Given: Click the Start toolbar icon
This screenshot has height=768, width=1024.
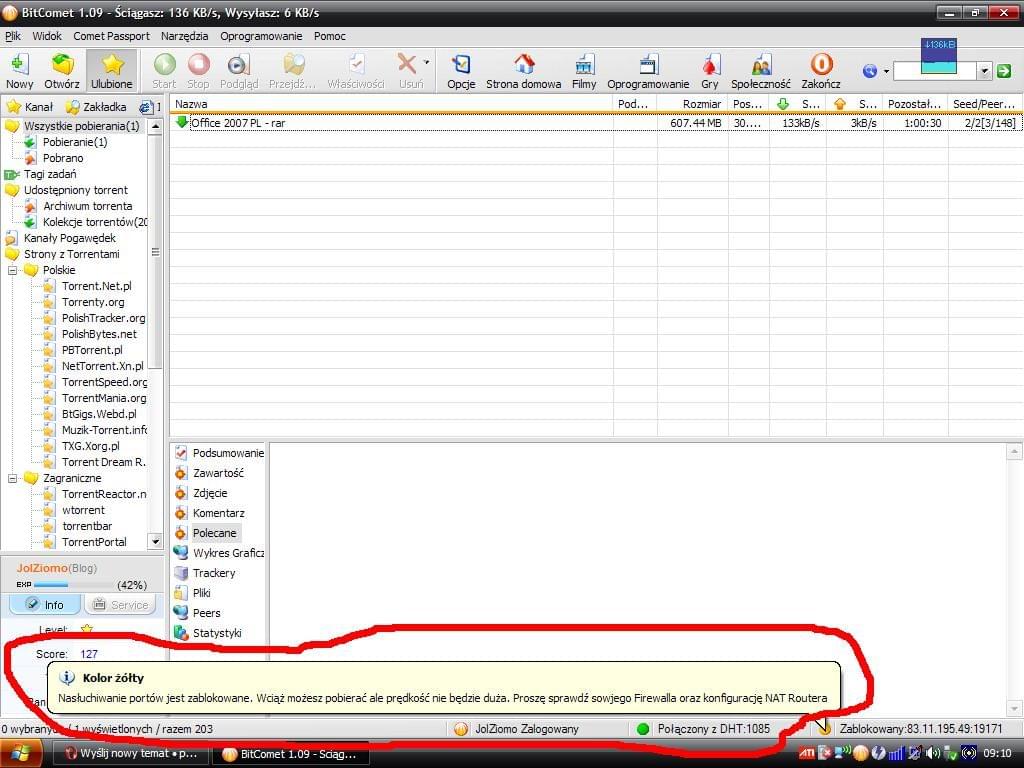Looking at the screenshot, I should click(x=164, y=71).
